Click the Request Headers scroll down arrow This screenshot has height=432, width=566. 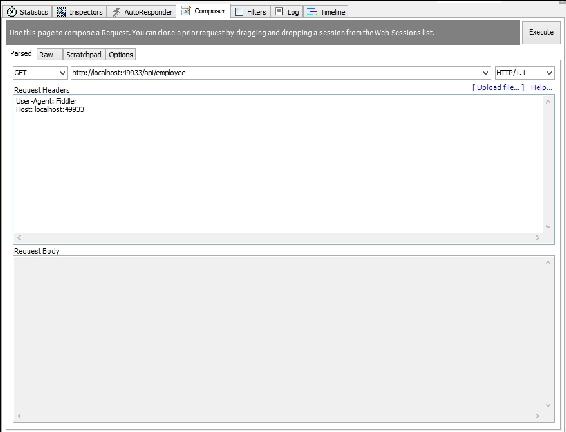pyautogui.click(x=548, y=227)
